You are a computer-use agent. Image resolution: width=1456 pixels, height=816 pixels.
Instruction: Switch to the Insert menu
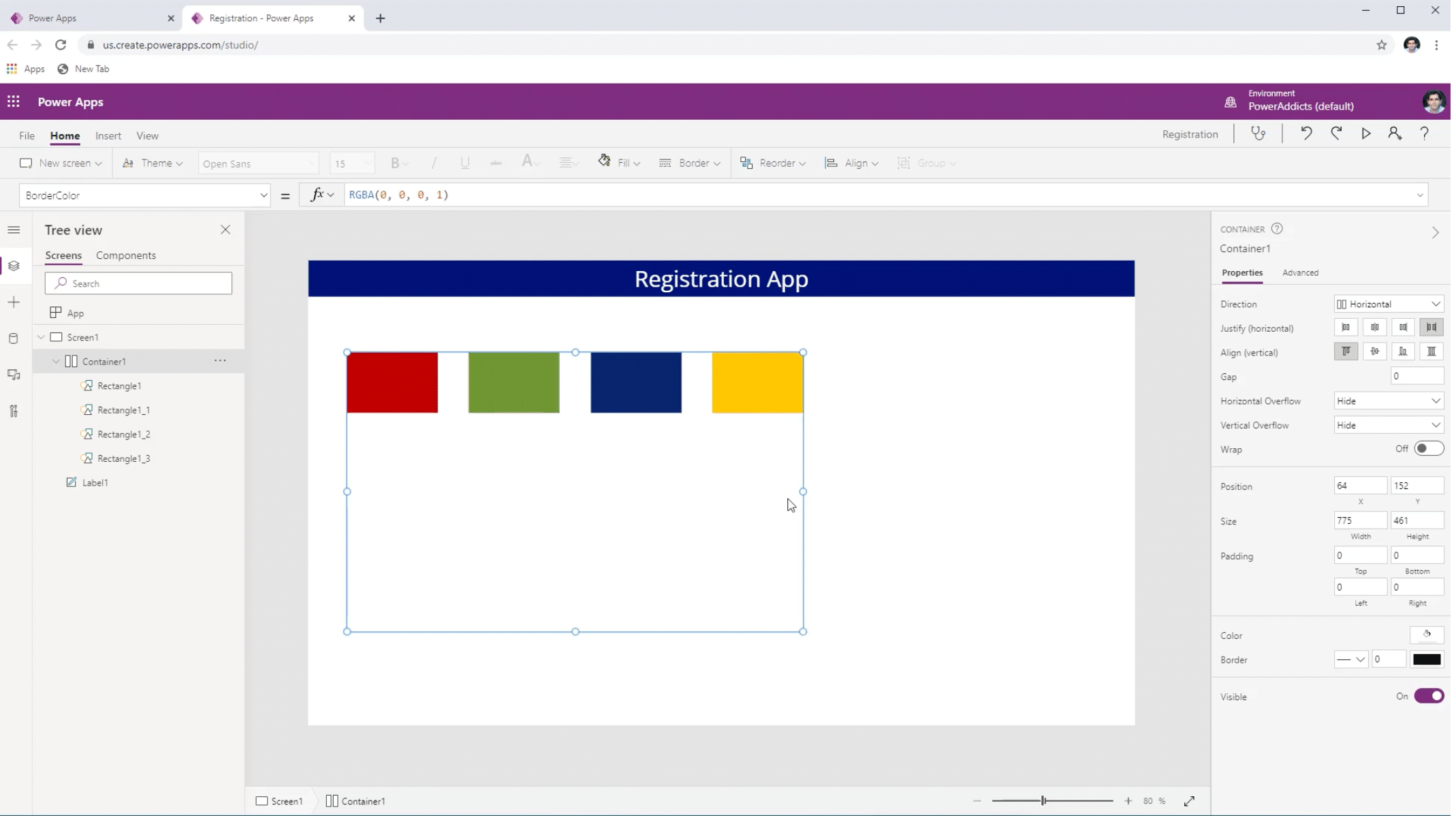(108, 136)
